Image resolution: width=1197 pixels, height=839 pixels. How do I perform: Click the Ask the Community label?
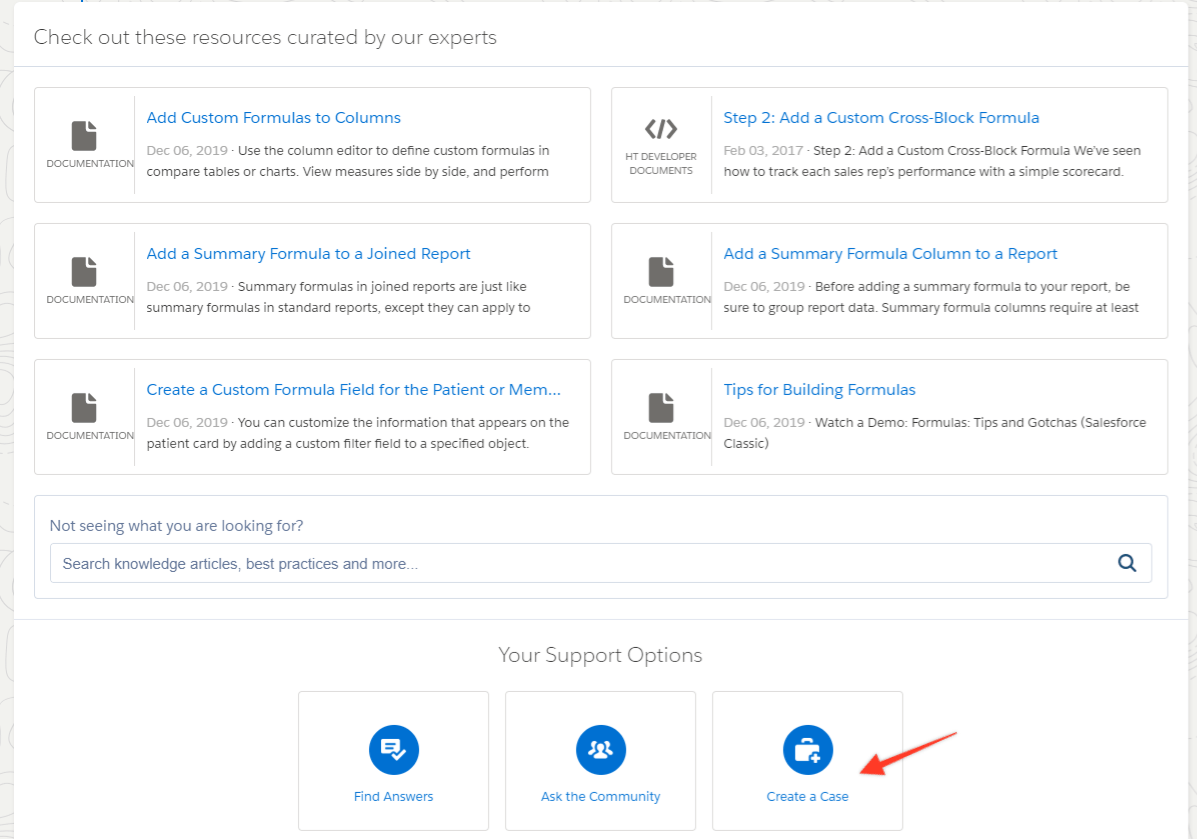pos(600,796)
